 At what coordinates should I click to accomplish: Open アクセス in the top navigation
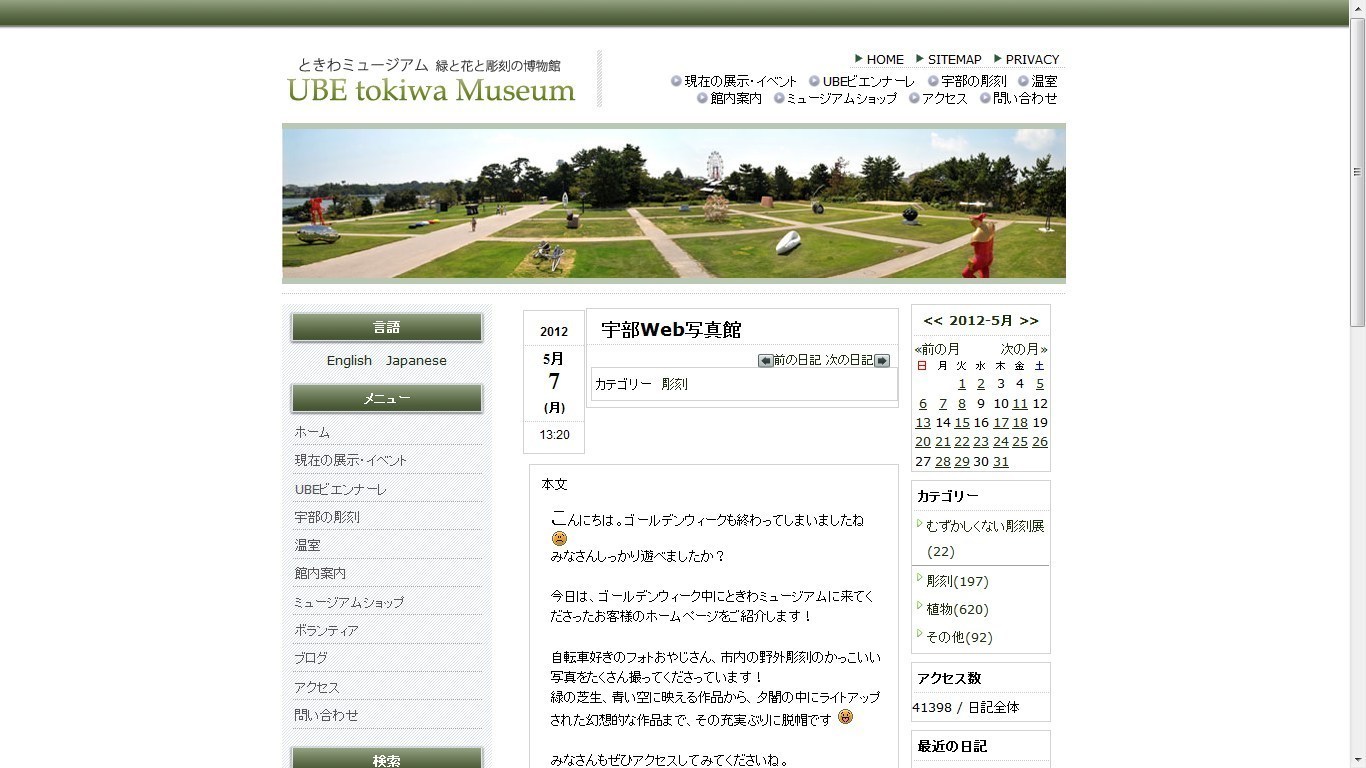pos(945,99)
